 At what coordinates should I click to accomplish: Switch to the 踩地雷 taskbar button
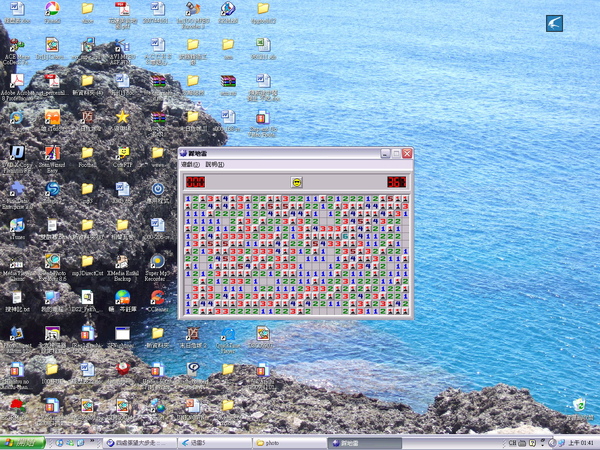coord(364,443)
